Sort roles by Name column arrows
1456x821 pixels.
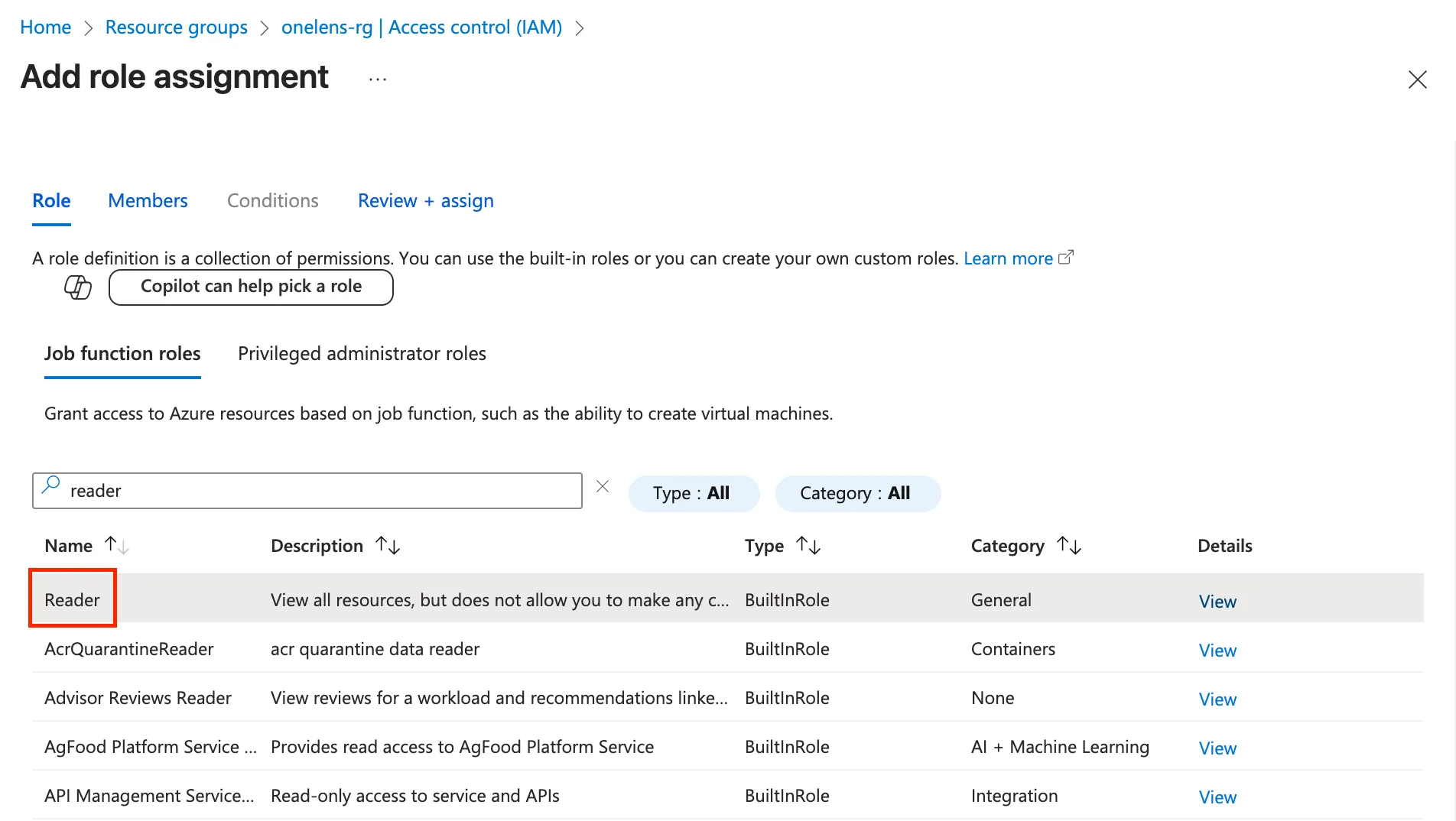[x=116, y=546]
